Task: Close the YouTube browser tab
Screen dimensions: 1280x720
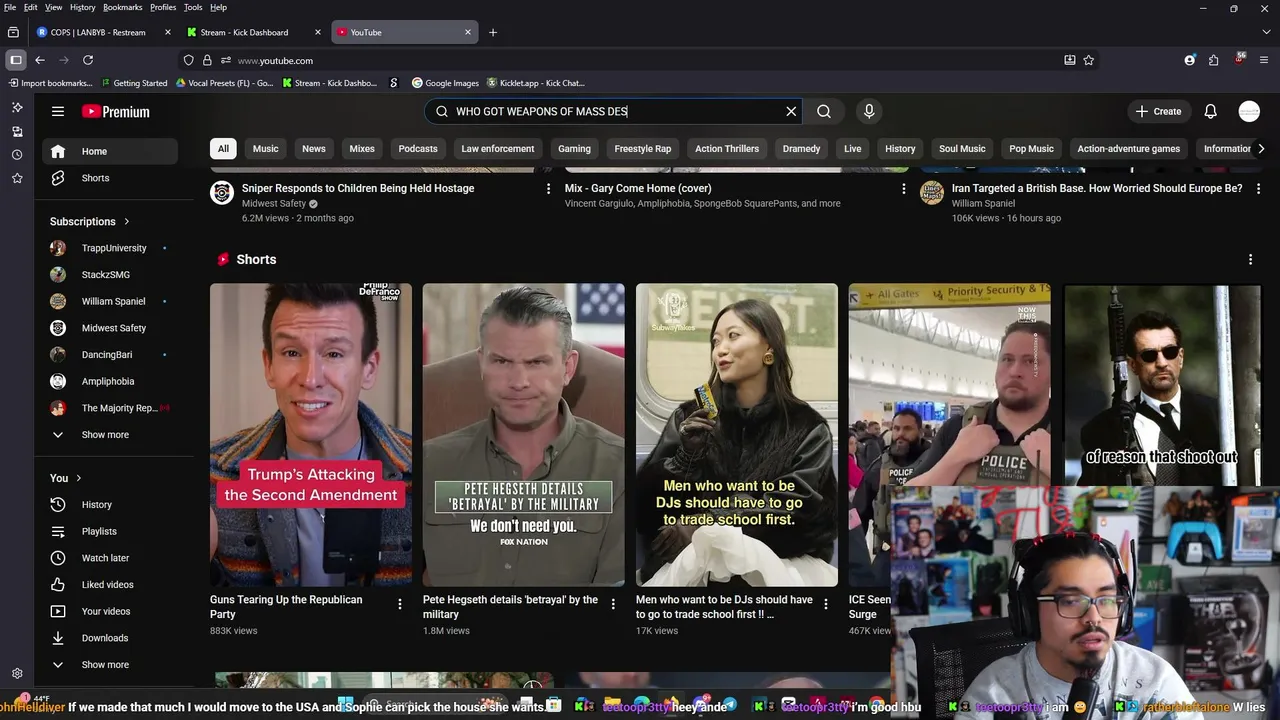Action: click(x=467, y=32)
